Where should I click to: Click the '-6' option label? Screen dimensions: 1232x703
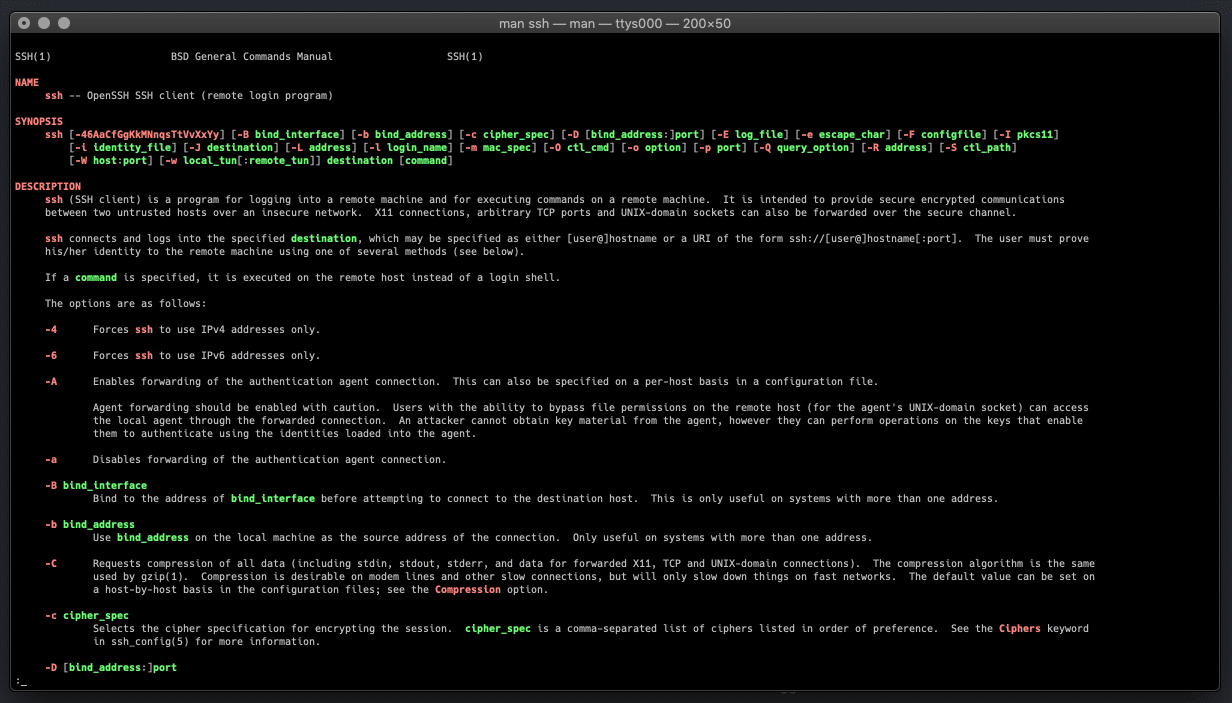[51, 355]
